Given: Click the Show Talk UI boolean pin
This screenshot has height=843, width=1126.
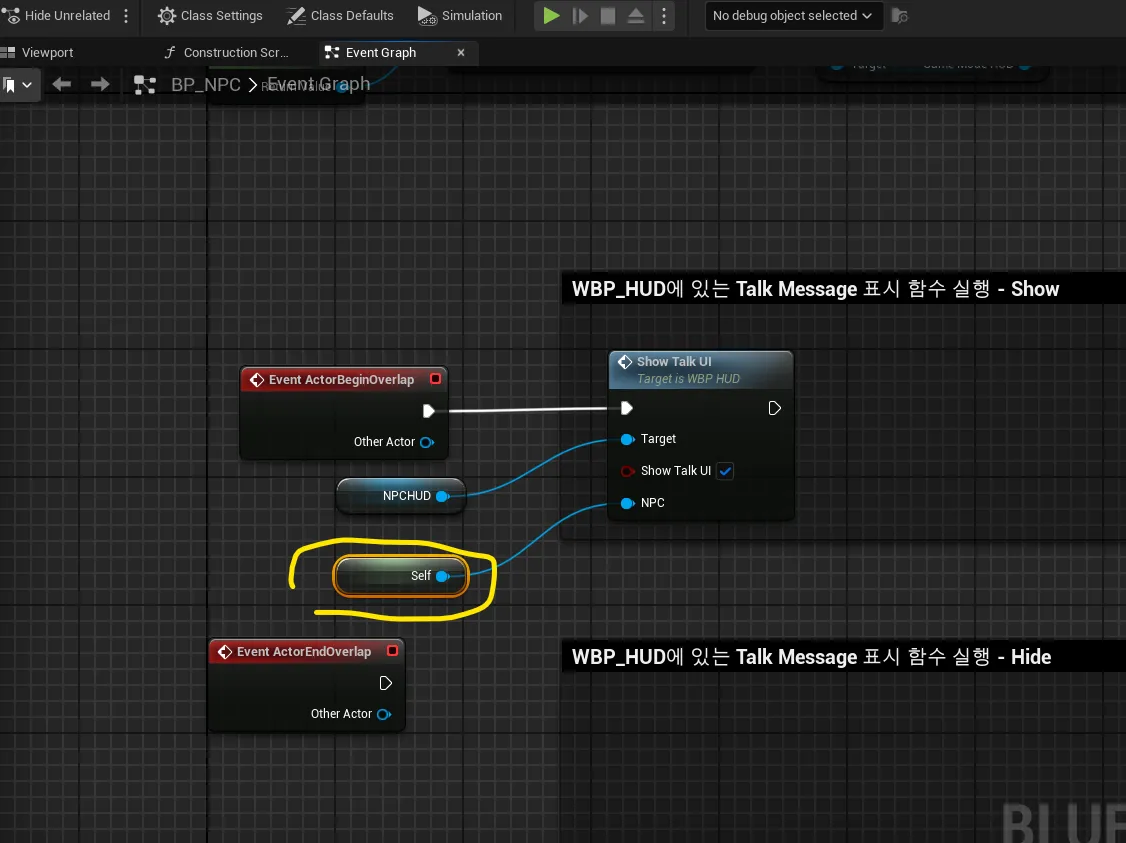Looking at the screenshot, I should (x=628, y=471).
